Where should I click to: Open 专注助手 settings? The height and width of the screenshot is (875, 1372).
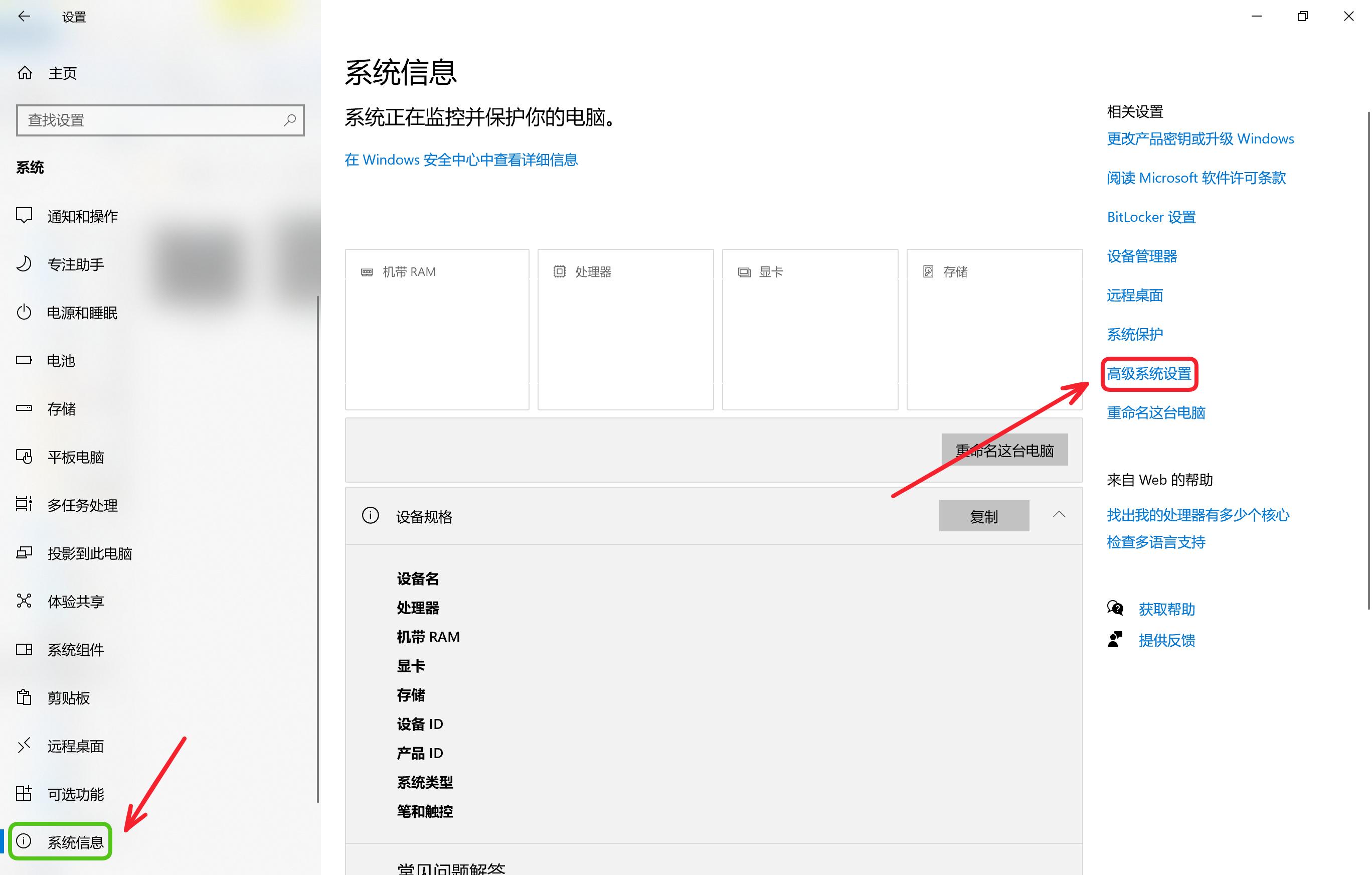(x=75, y=263)
